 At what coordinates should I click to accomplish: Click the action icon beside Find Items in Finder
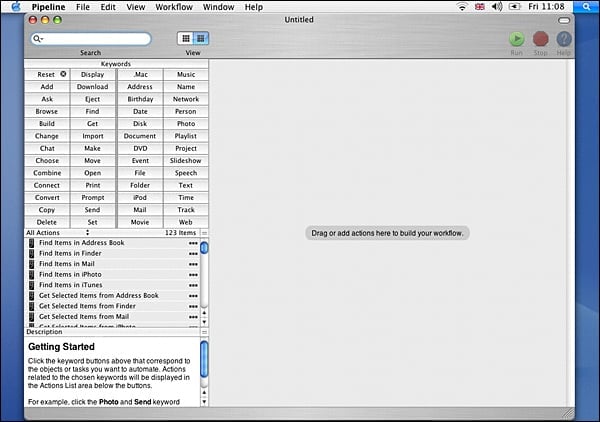click(31, 253)
